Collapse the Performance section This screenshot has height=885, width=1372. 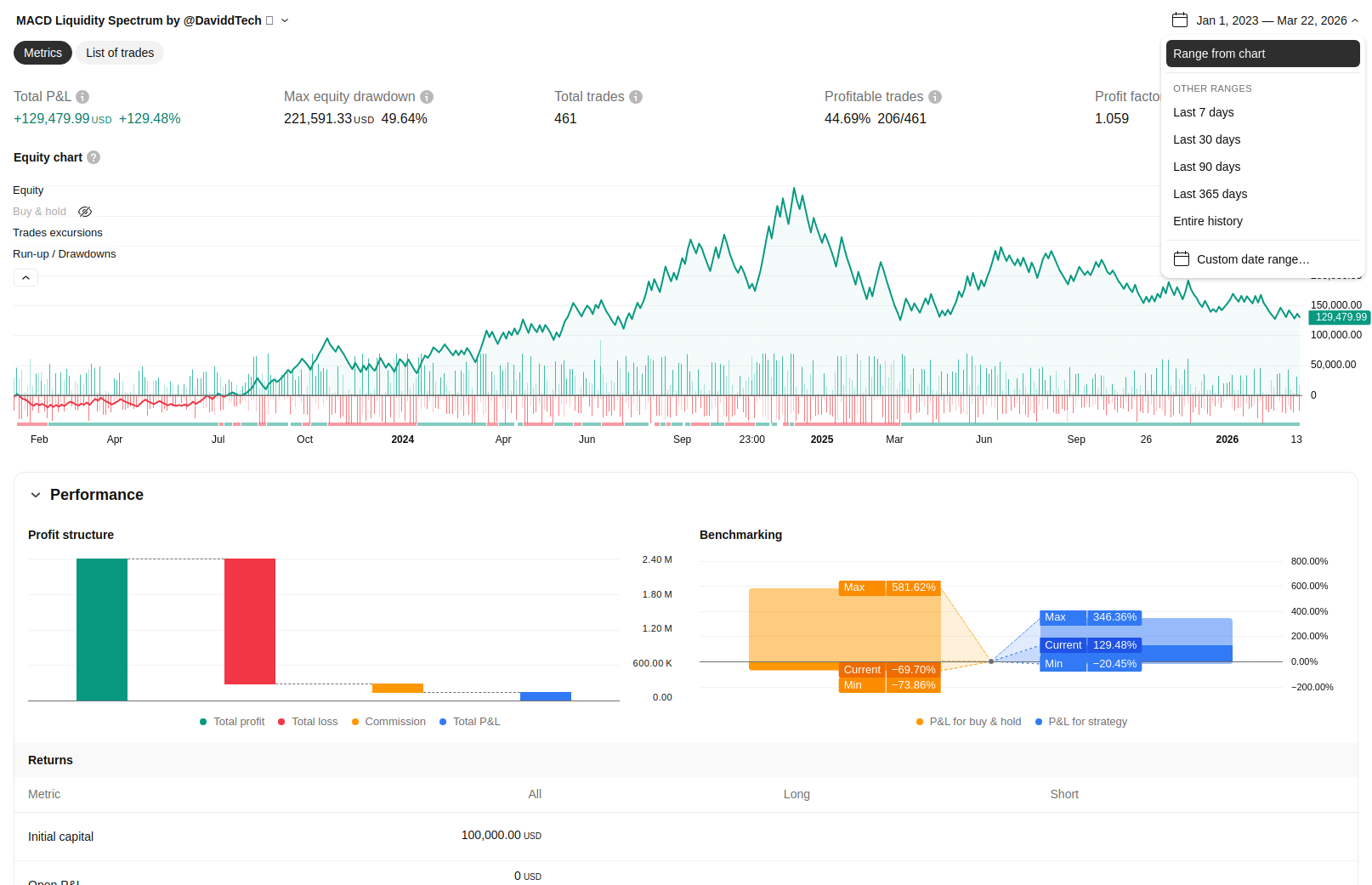point(36,495)
